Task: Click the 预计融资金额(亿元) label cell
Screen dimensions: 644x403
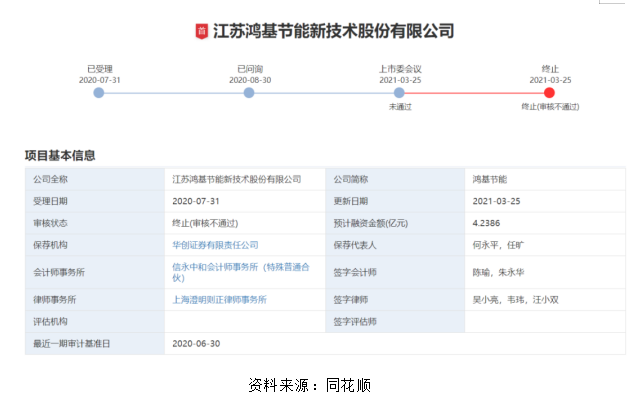Action: 395,223
